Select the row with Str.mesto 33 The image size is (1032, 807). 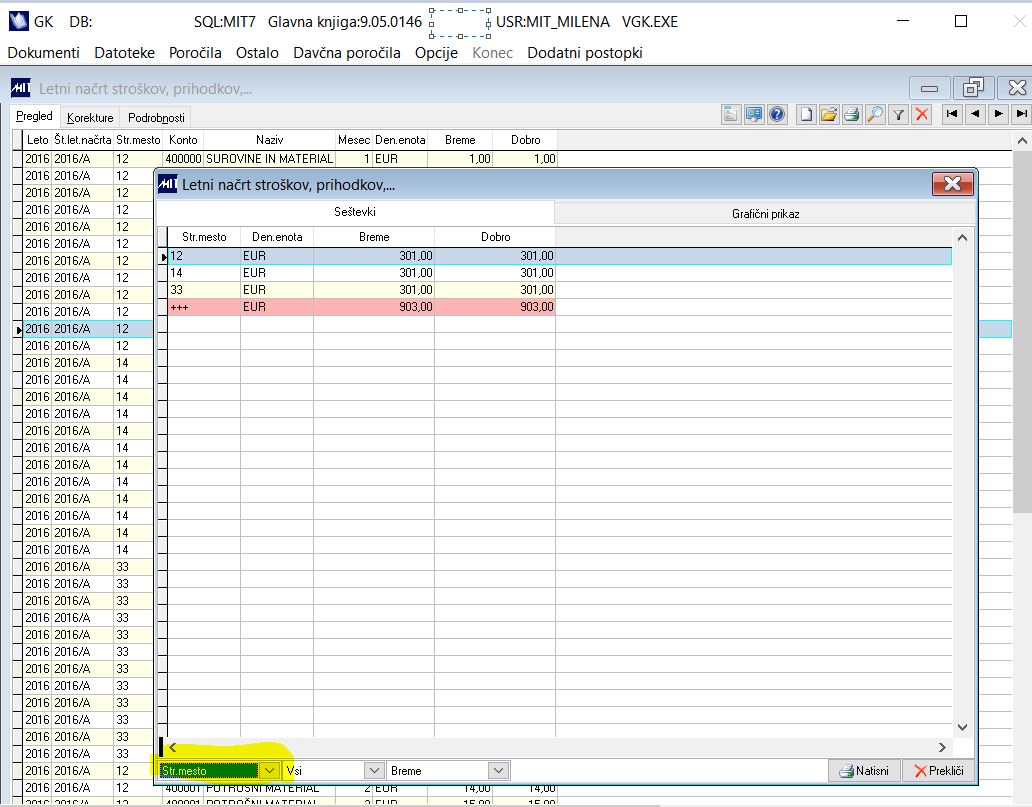pyautogui.click(x=361, y=290)
